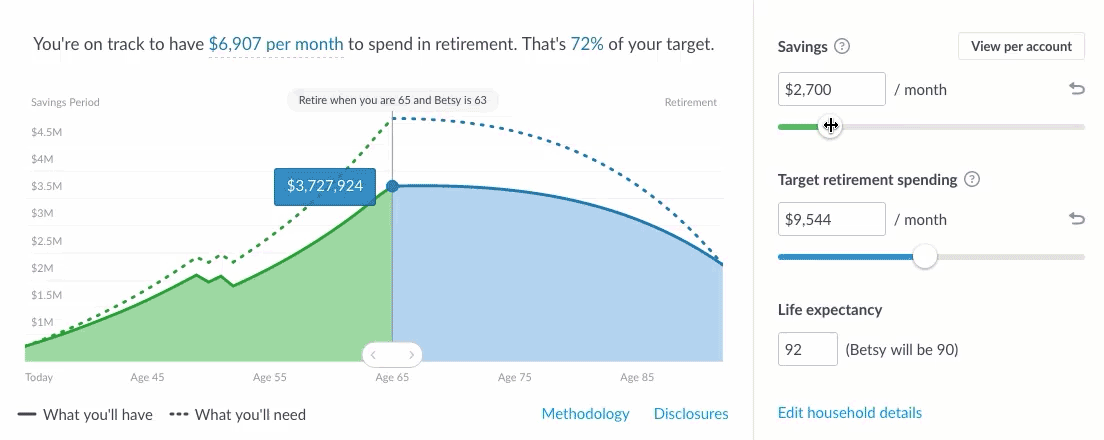Click the Target retirement spending slider handle
Image resolution: width=1104 pixels, height=440 pixels.
[925, 257]
